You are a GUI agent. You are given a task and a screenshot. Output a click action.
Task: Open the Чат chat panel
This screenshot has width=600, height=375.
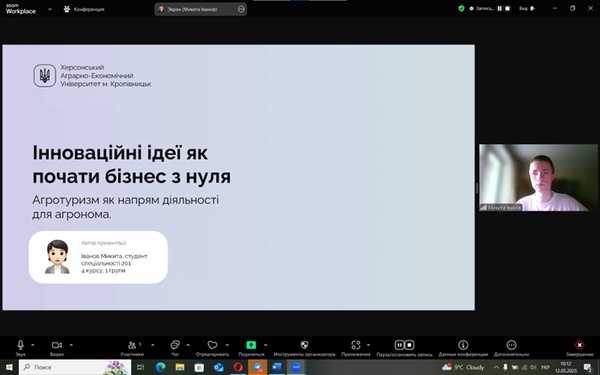coord(175,347)
